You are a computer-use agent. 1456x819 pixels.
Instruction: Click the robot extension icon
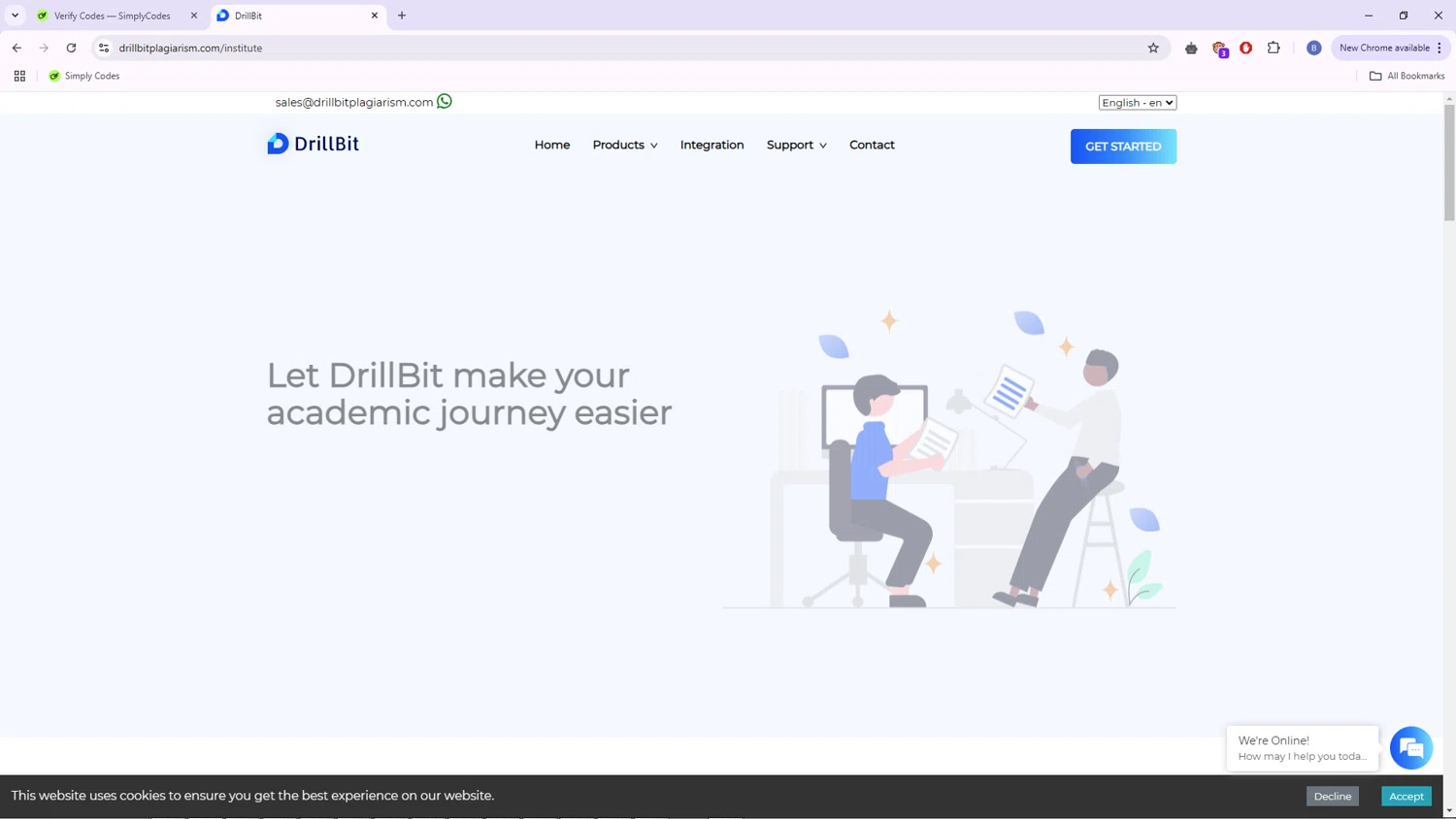coord(1191,48)
